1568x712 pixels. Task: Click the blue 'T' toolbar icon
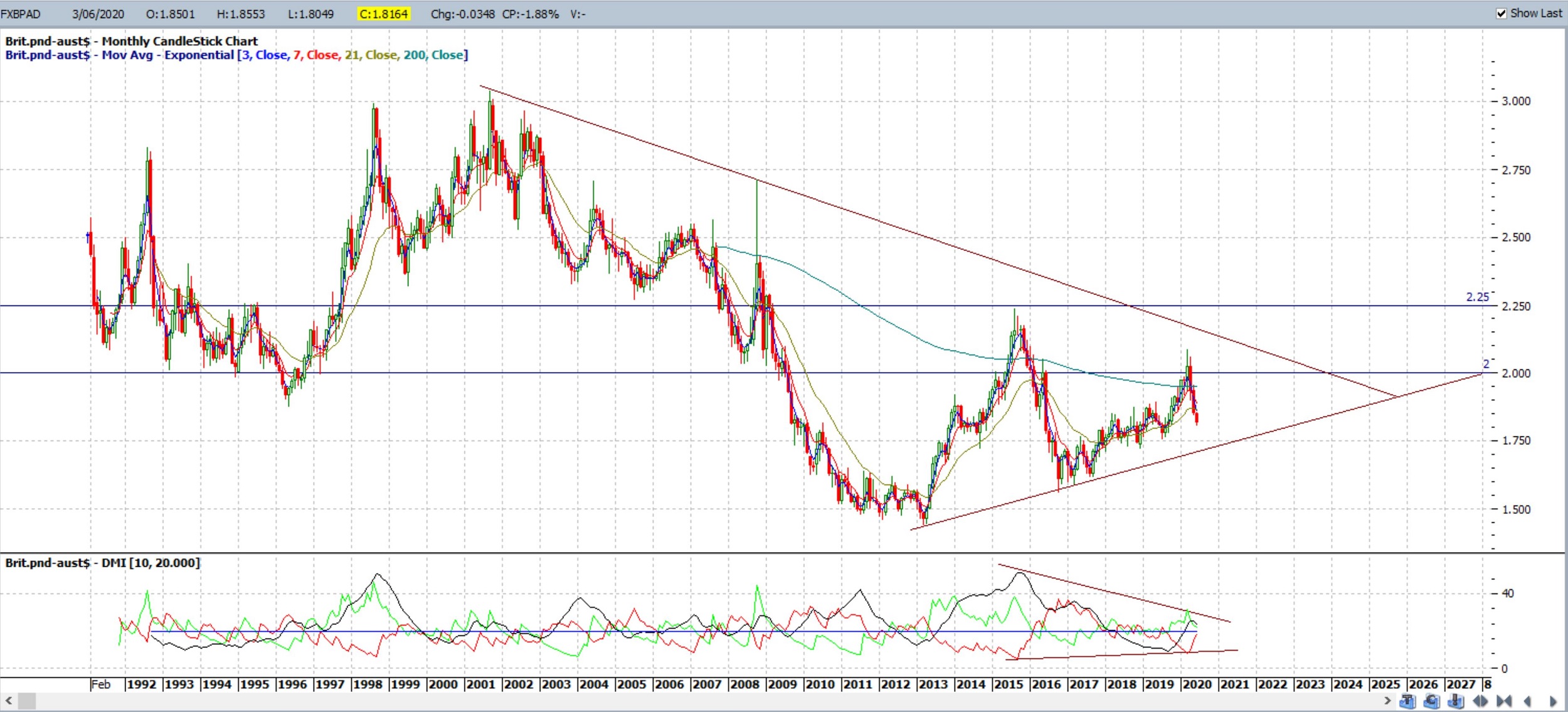[x=1407, y=701]
